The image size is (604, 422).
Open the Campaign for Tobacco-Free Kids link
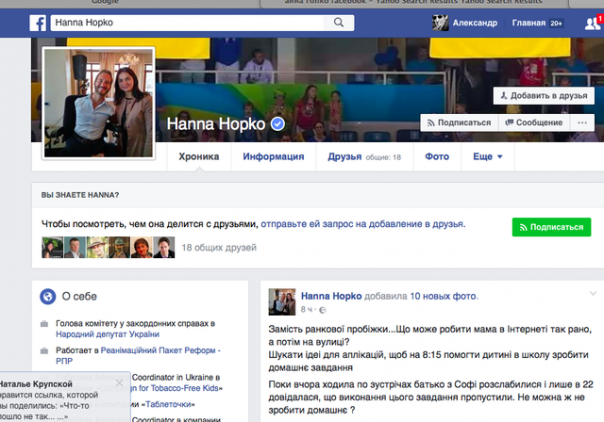pyautogui.click(x=176, y=388)
